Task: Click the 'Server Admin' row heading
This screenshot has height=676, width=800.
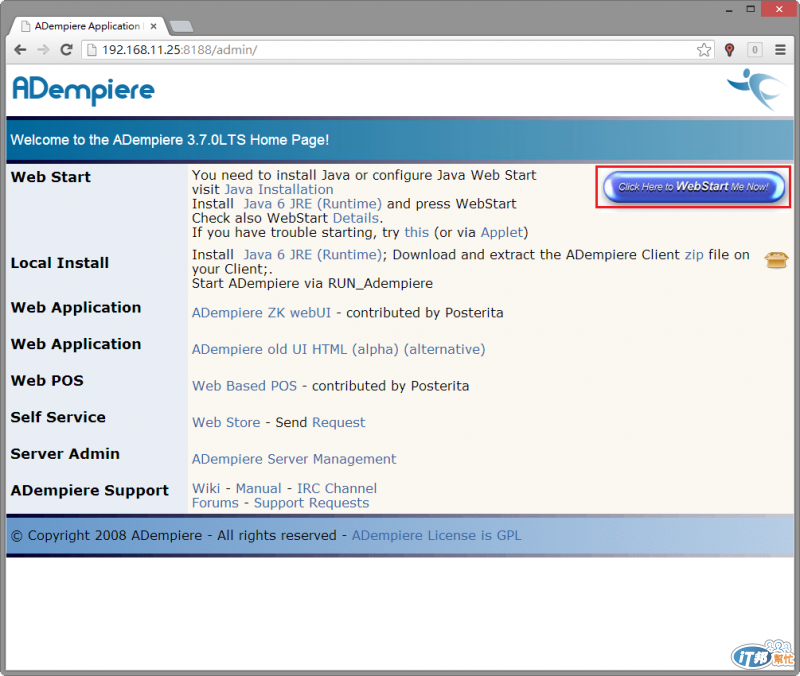Action: 65,454
